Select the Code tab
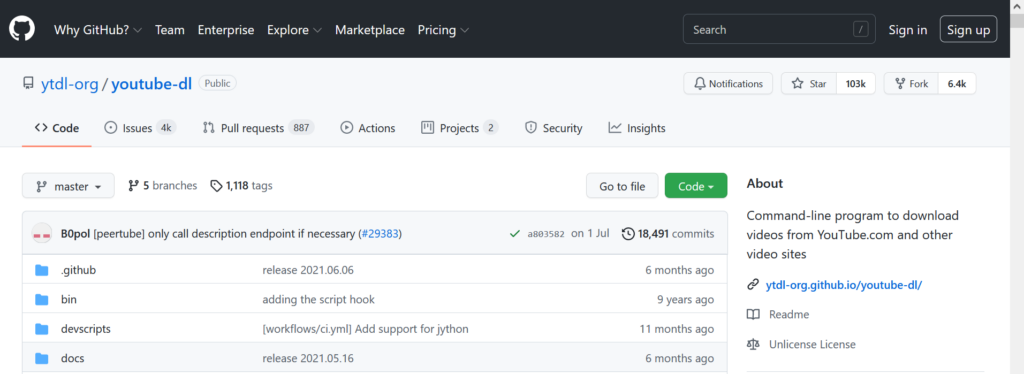The height and width of the screenshot is (374, 1024). pos(57,128)
